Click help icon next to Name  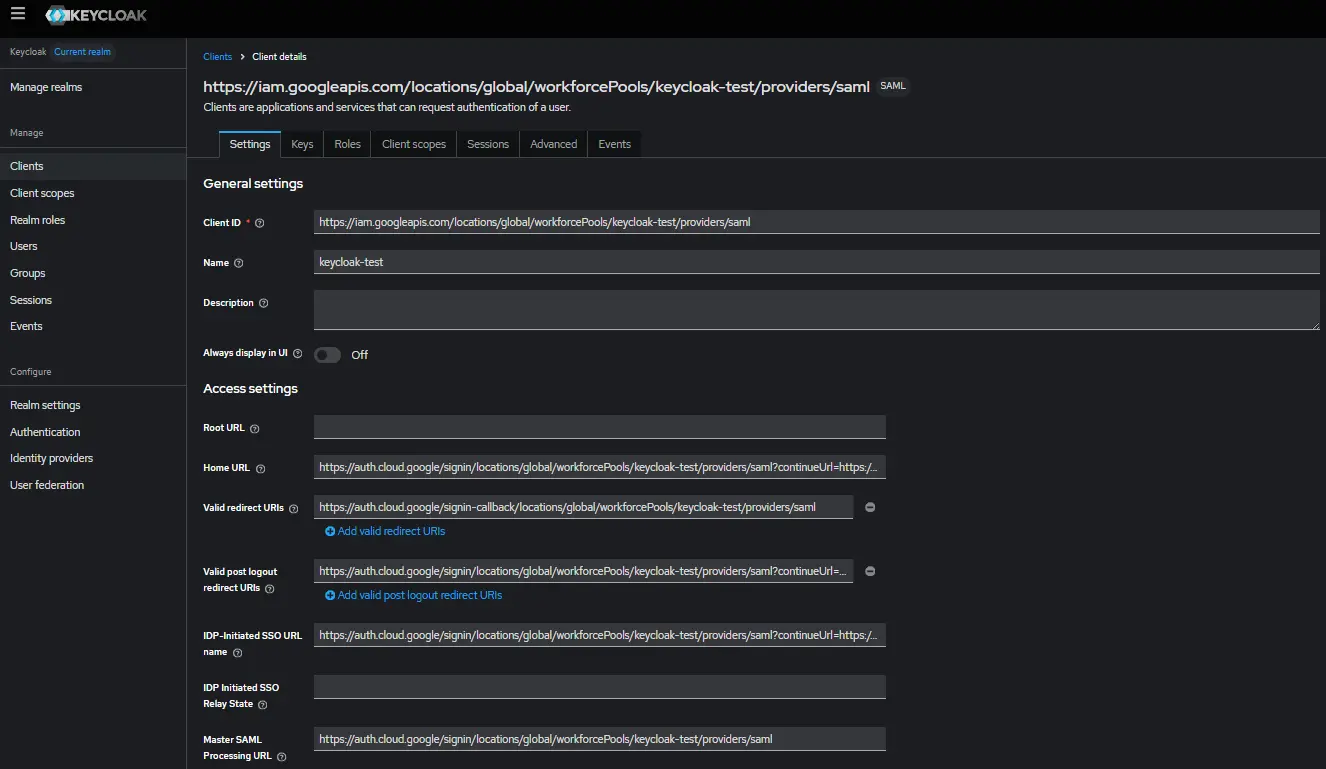238,263
